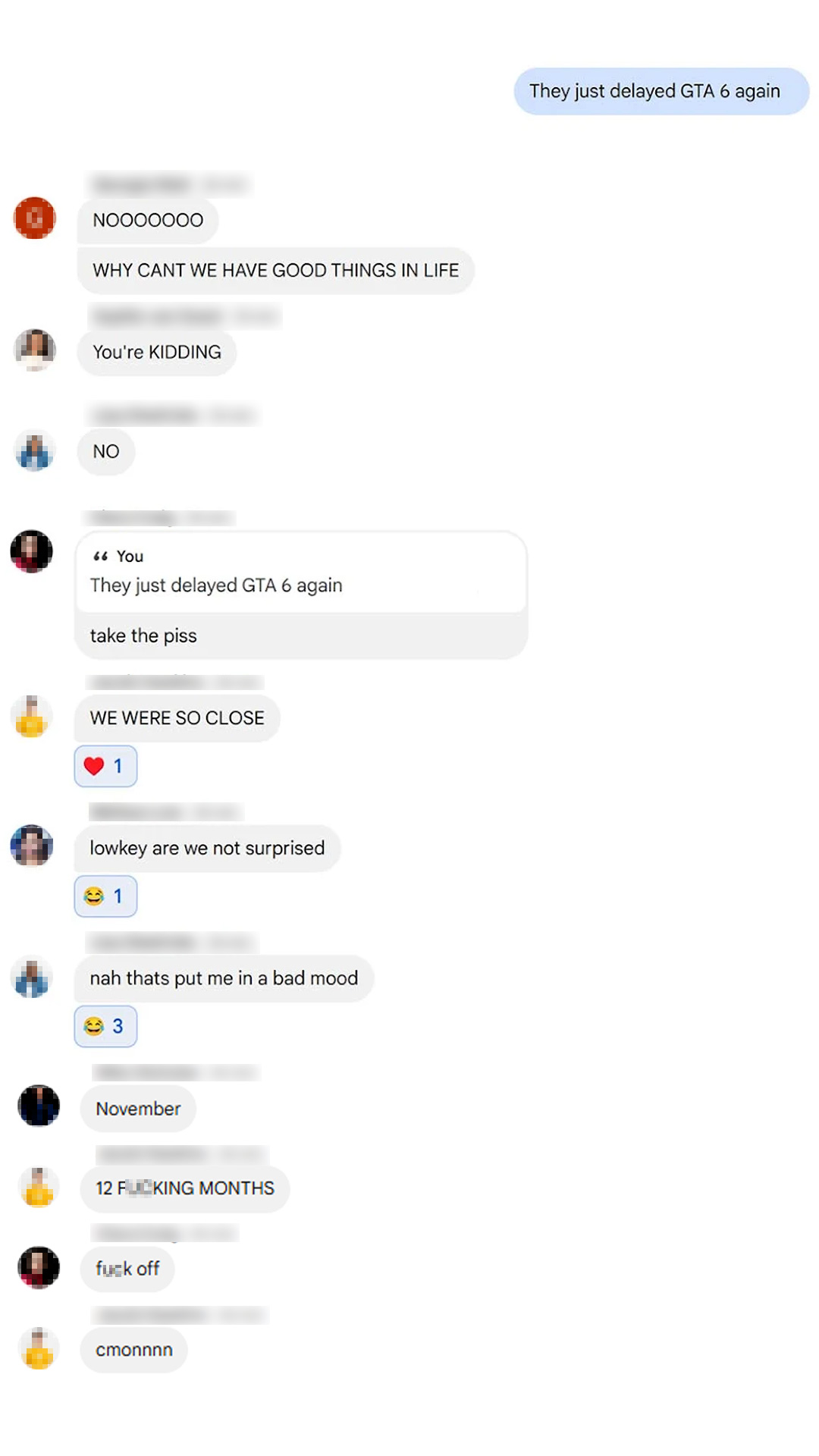Toggle laughing reaction with count 3

105,1026
